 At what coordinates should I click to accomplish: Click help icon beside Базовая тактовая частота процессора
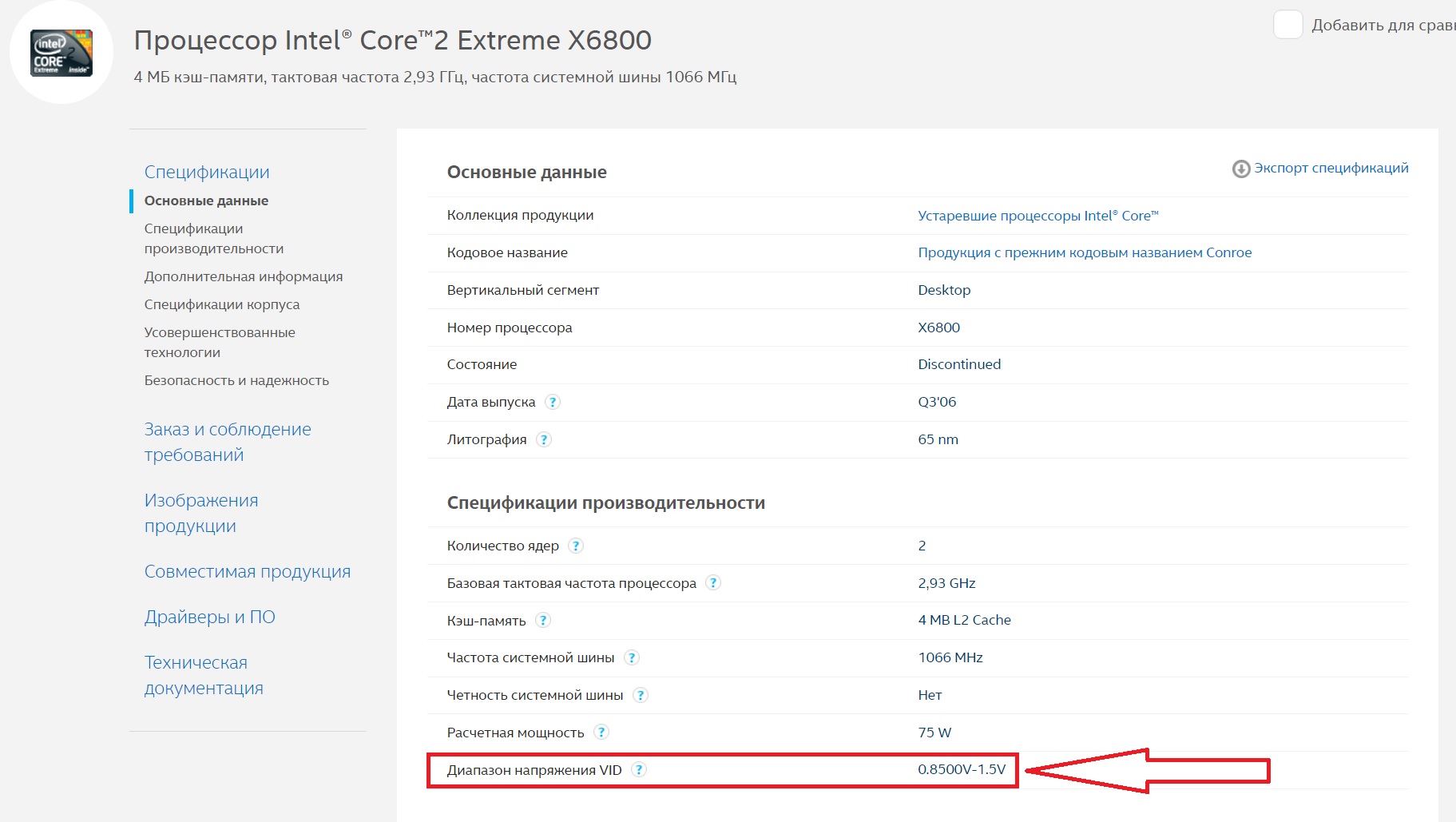(713, 583)
